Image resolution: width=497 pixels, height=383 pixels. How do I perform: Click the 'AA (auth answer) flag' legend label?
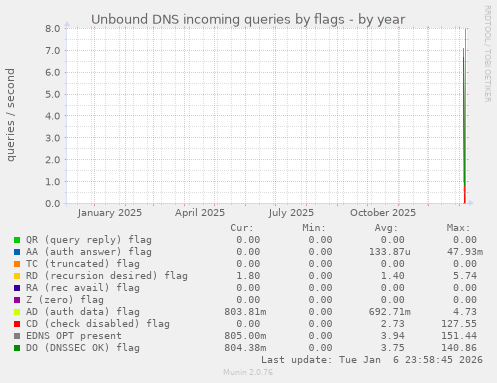[89, 252]
